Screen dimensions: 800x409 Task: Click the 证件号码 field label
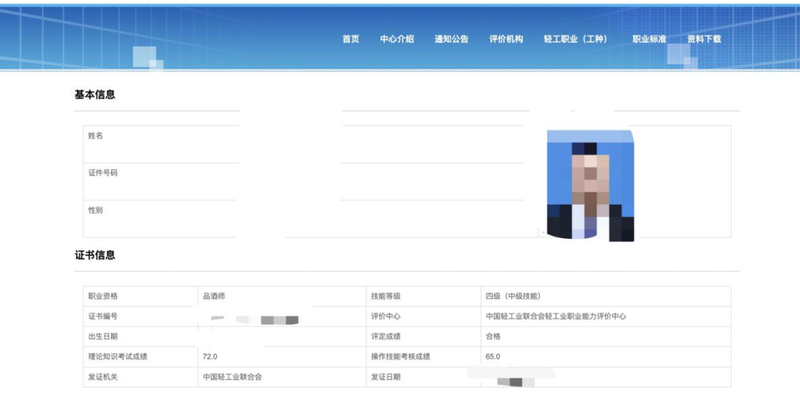103,173
